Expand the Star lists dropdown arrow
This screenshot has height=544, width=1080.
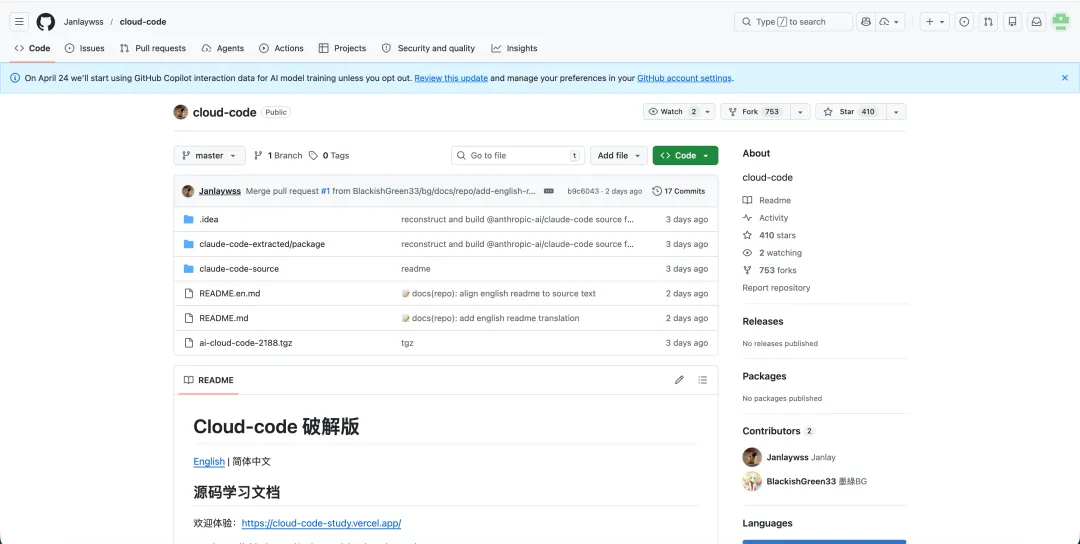(896, 112)
